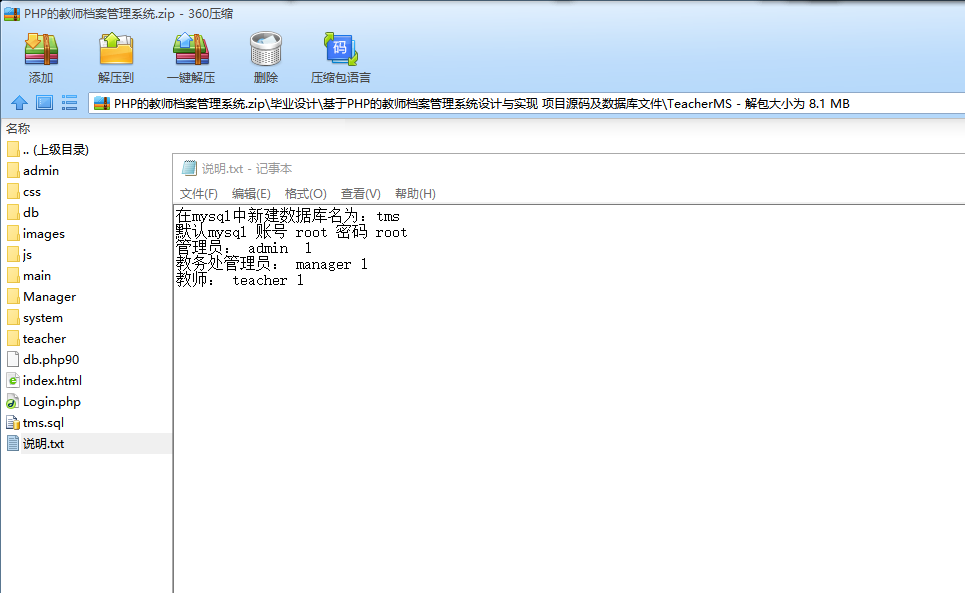
Task: Click the 说明.txt file name
Action: tap(44, 444)
